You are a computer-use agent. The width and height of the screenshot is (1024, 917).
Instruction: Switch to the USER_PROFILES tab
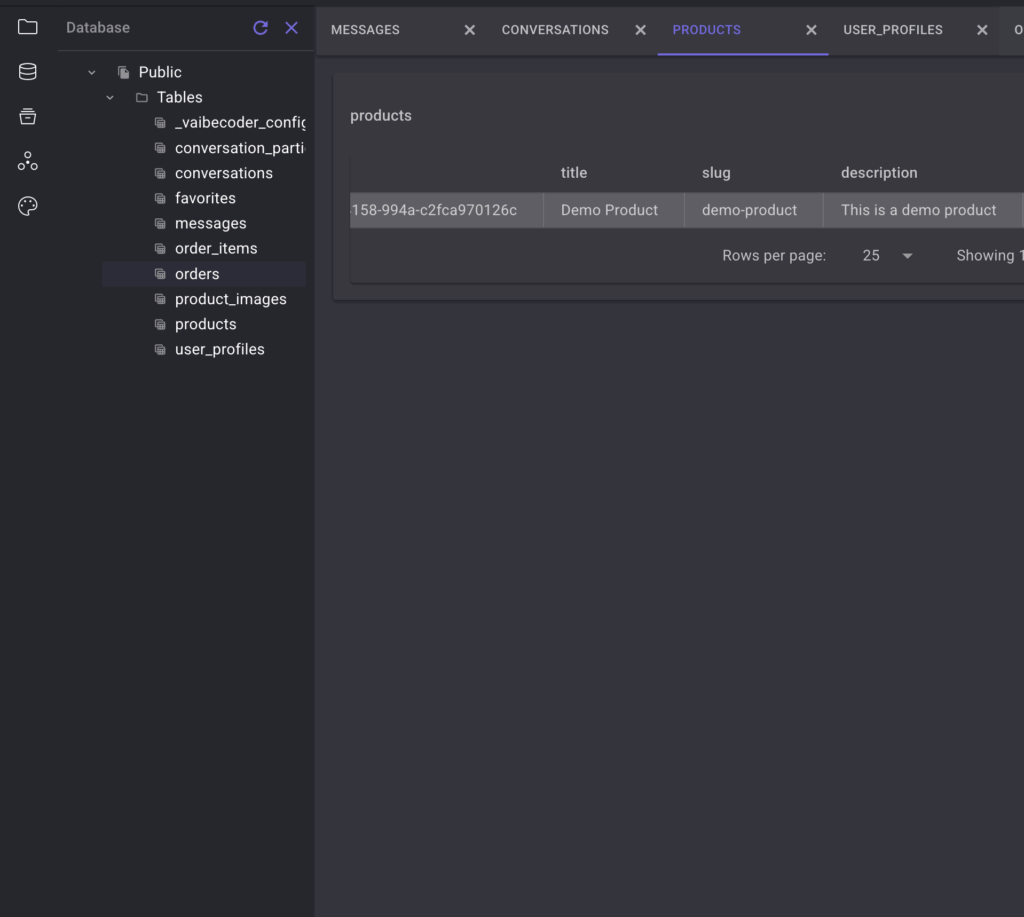click(892, 30)
